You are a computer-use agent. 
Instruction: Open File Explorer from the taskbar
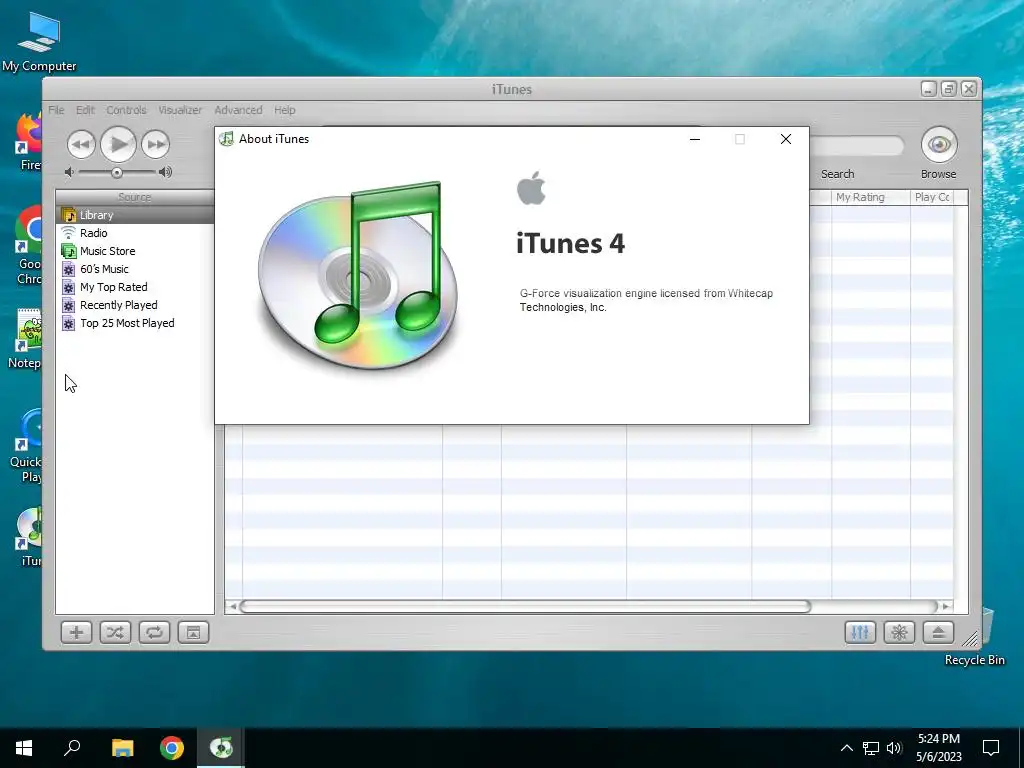click(x=122, y=748)
